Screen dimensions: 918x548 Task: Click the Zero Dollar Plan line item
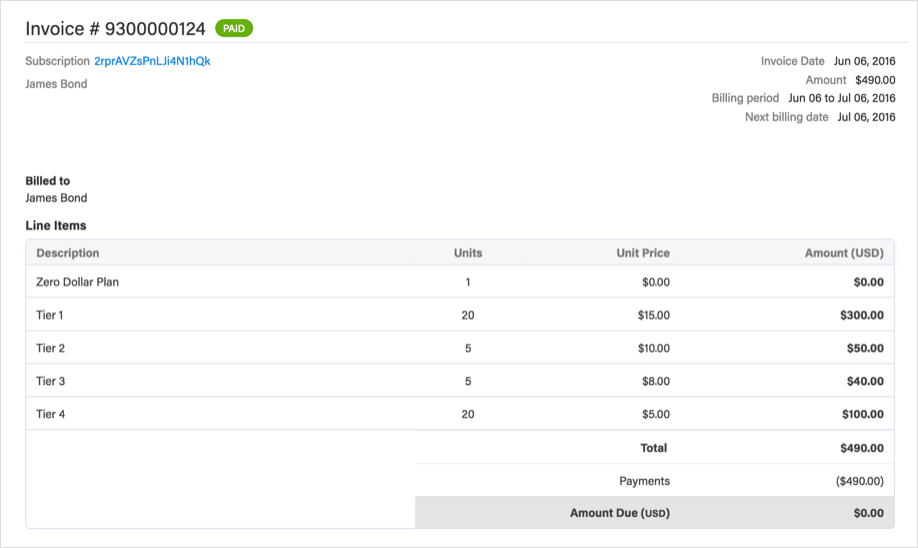[77, 282]
